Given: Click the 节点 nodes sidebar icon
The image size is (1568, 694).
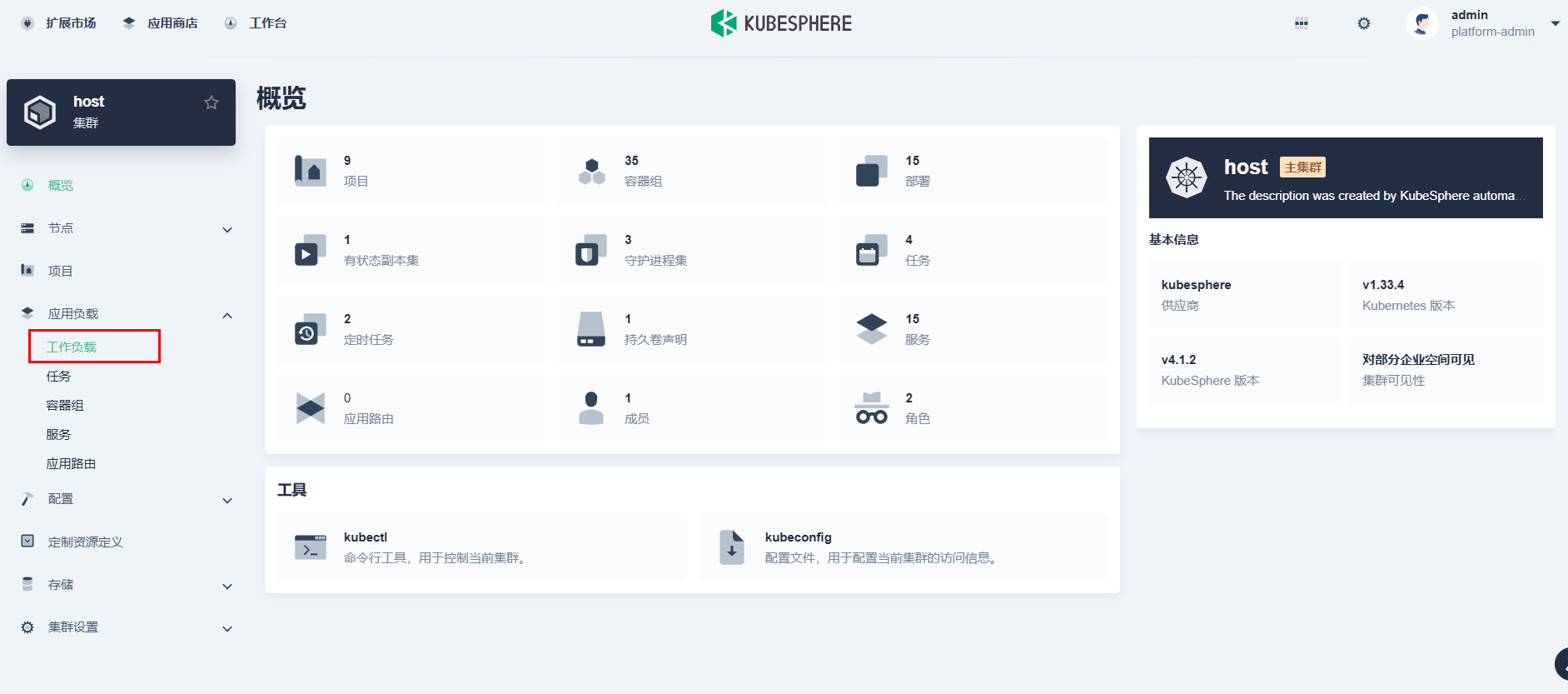Looking at the screenshot, I should (x=27, y=228).
